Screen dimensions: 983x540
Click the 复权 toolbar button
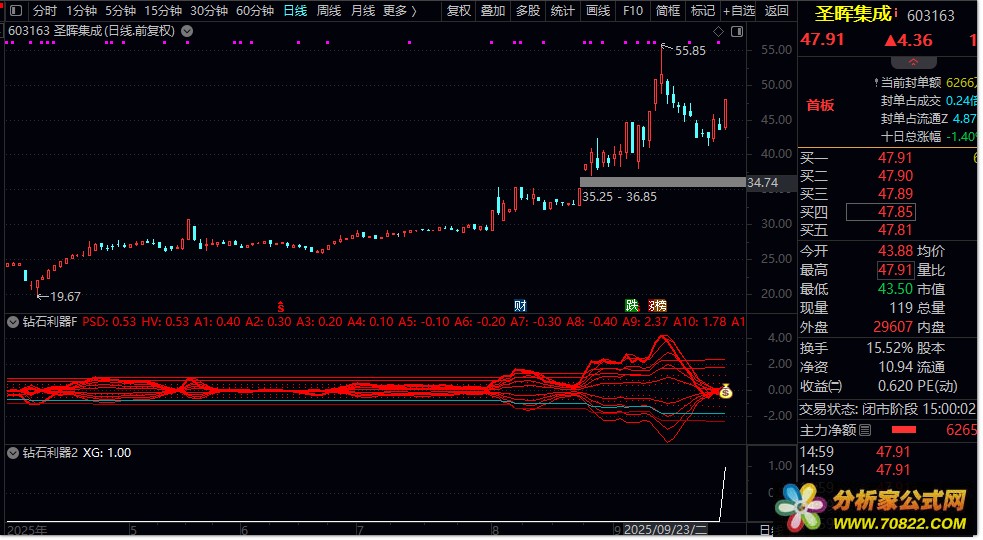(x=458, y=11)
